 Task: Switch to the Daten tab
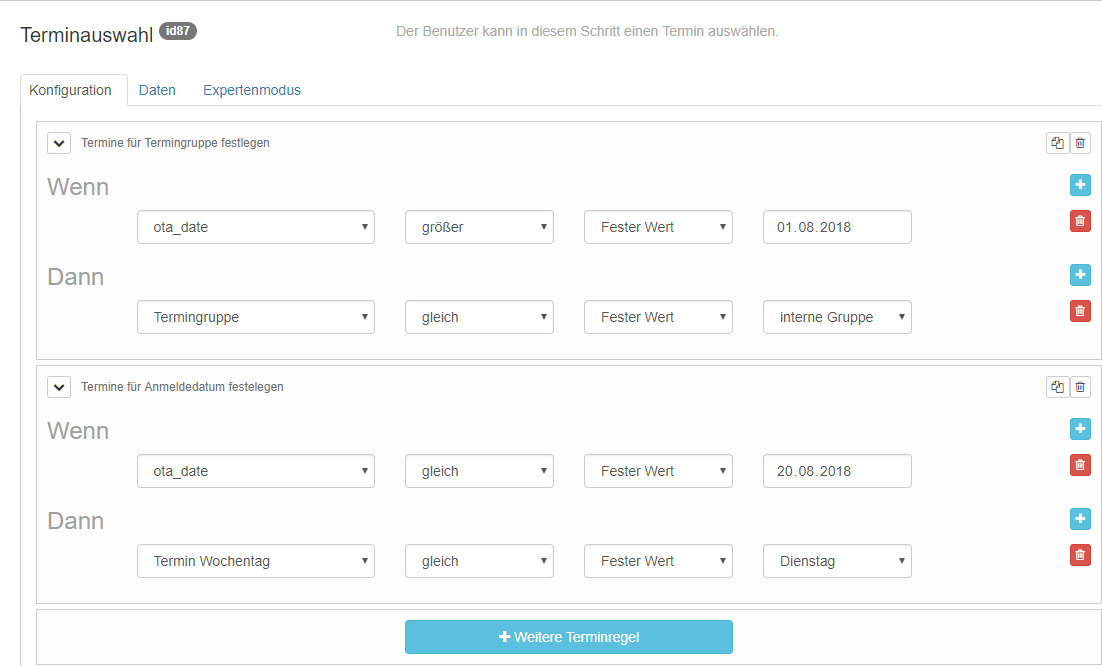pos(157,90)
